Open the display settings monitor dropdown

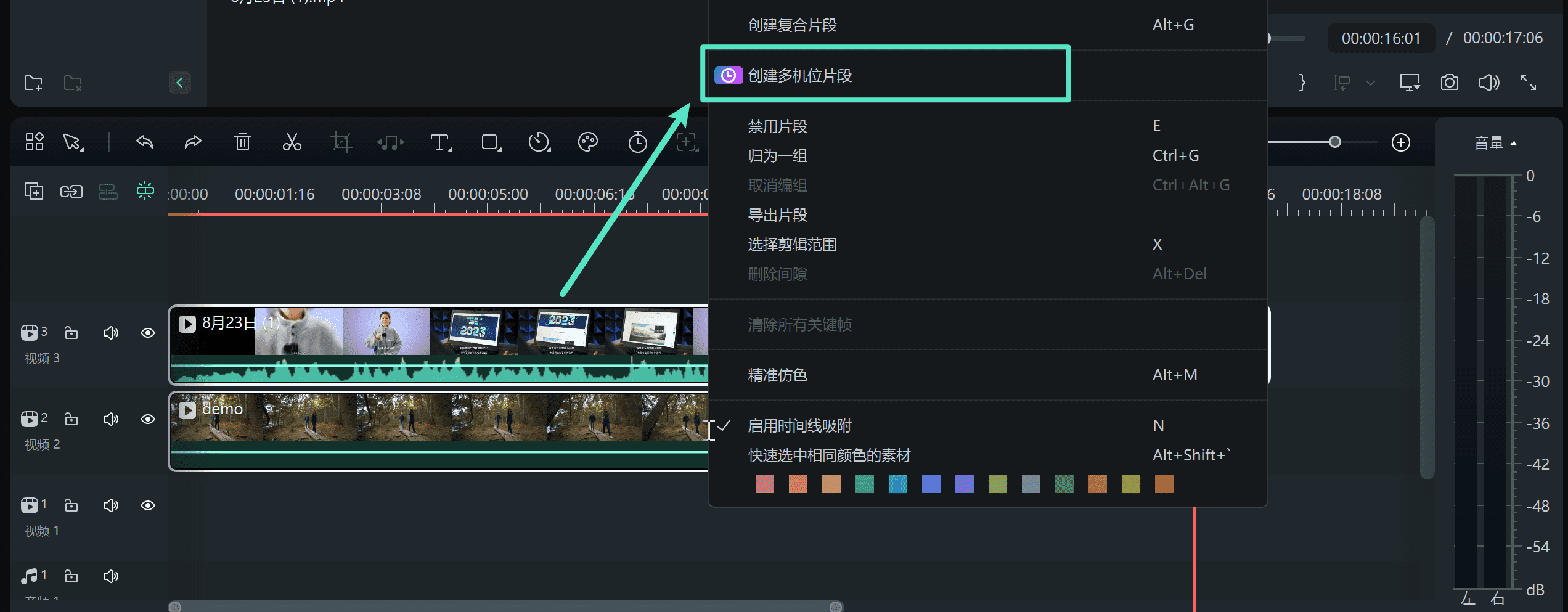pyautogui.click(x=1410, y=83)
